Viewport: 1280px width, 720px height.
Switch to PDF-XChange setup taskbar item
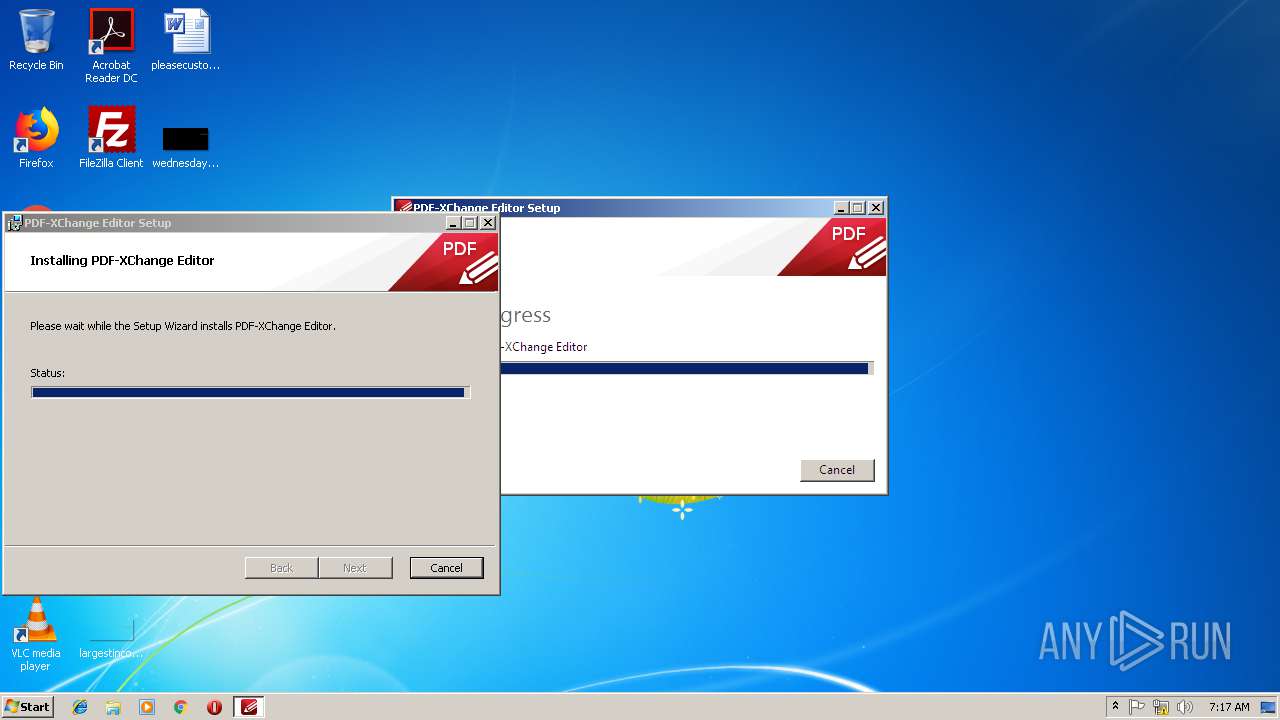pos(249,707)
